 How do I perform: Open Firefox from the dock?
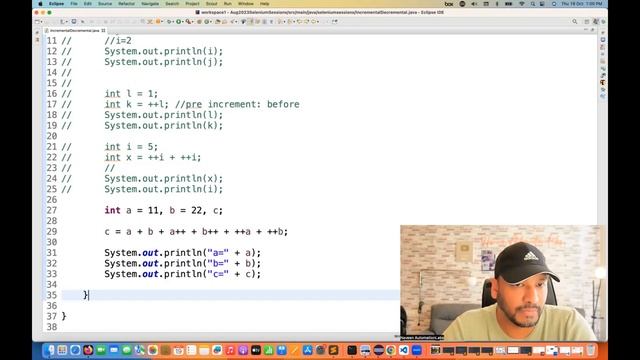pos(88,350)
